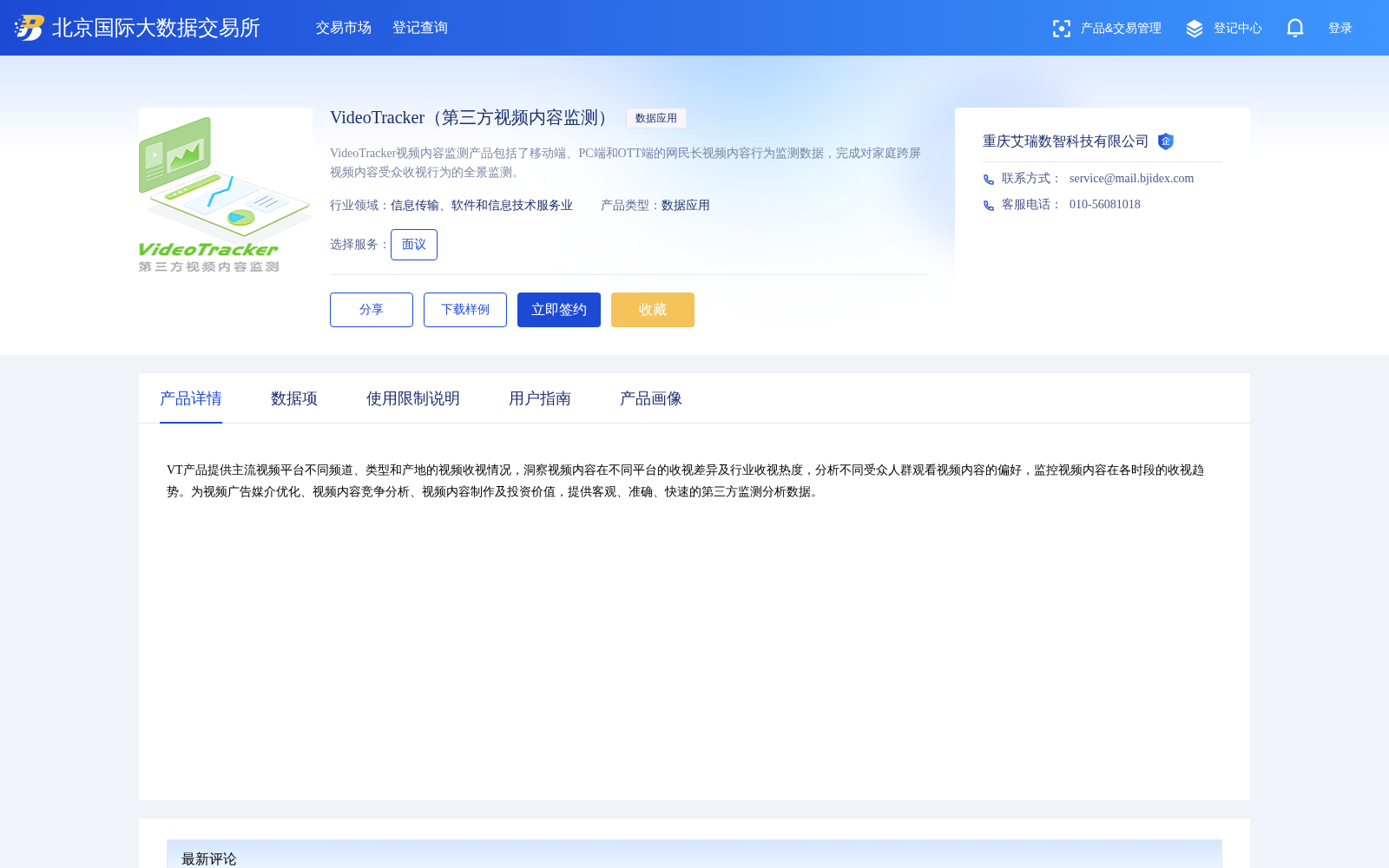This screenshot has height=868, width=1389.
Task: Switch to the 产品详情 tab
Action: (191, 398)
